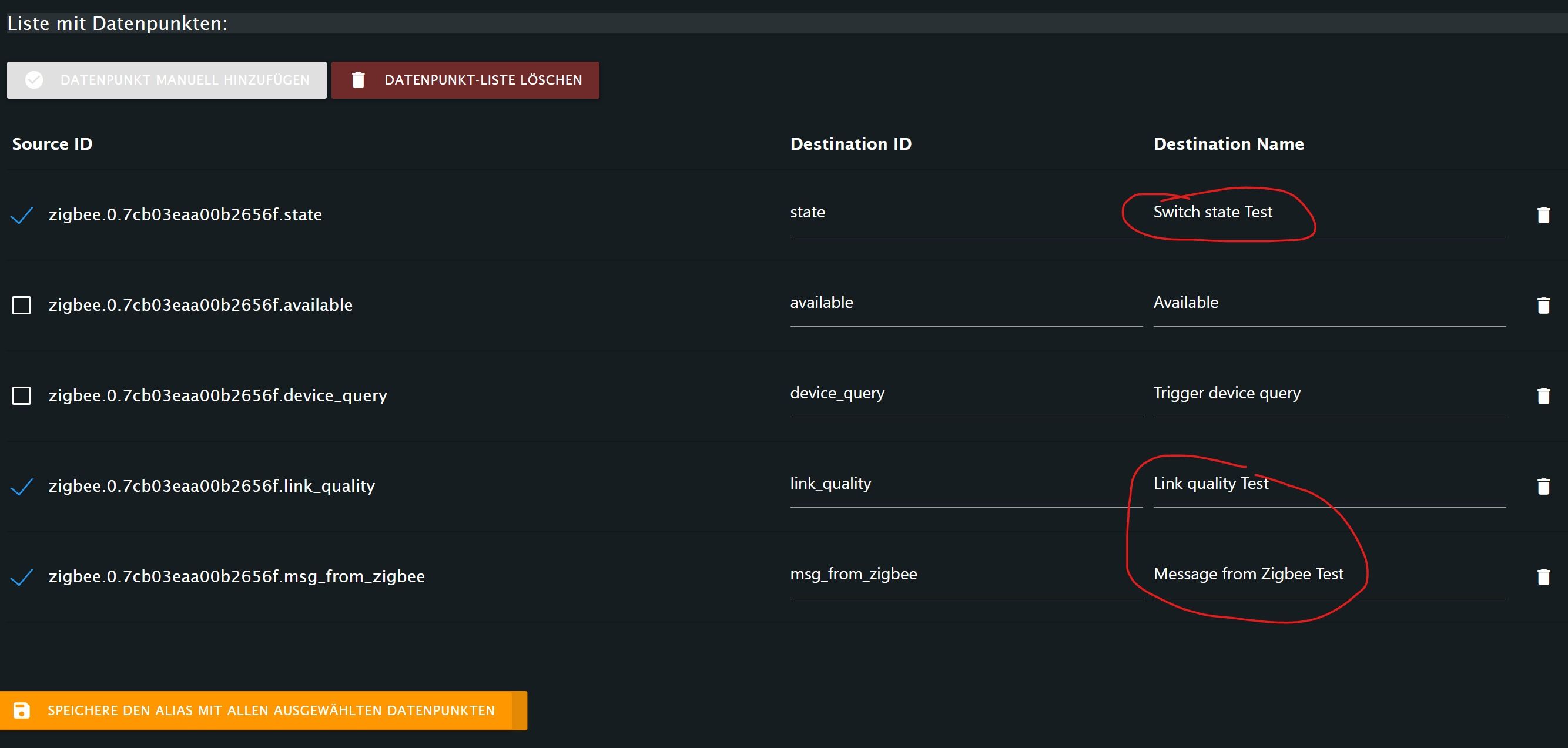Delete the available datapoint row trash icon
The image size is (1568, 748).
coord(1543,306)
